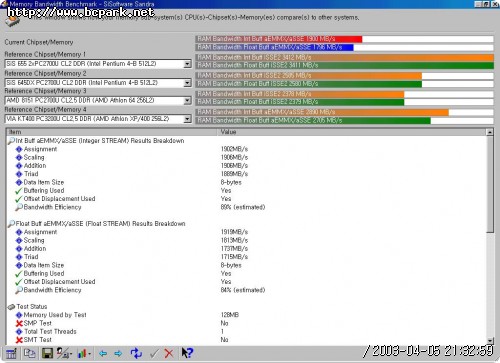Cancel with the red X toolbar icon
The image size is (500, 363).
(169, 353)
